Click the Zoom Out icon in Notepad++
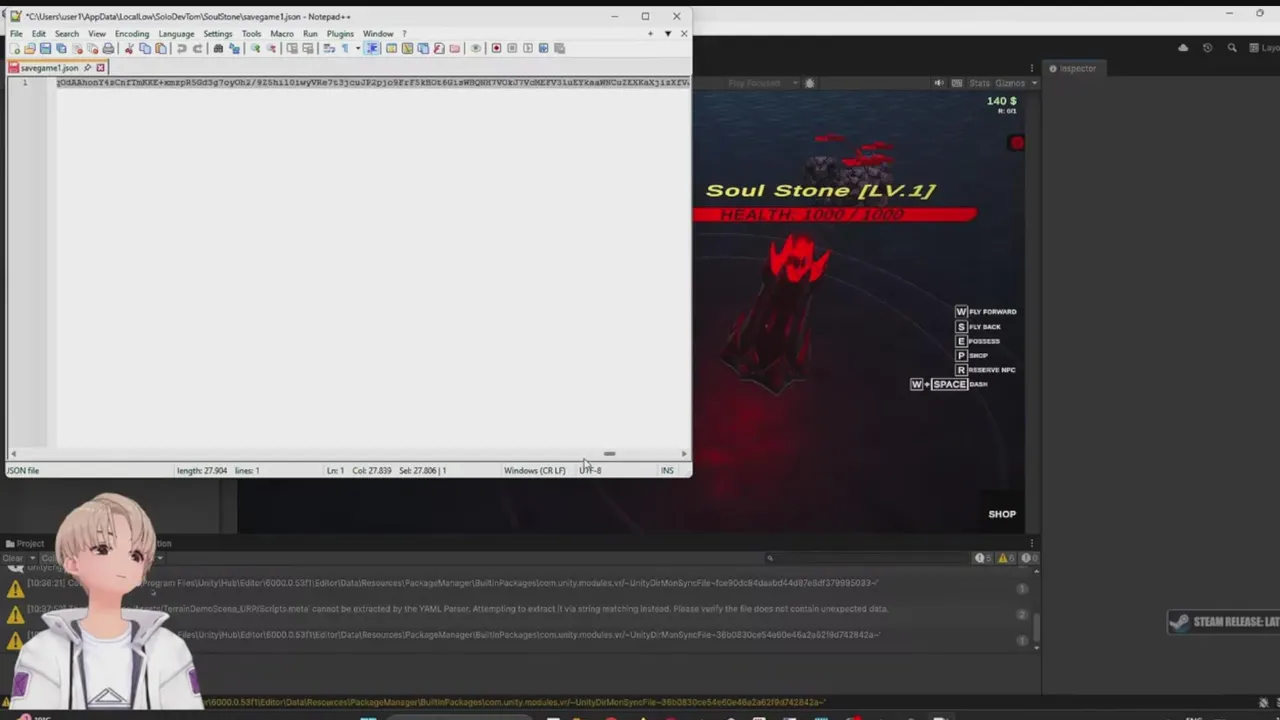This screenshot has height=720, width=1280. 271,48
